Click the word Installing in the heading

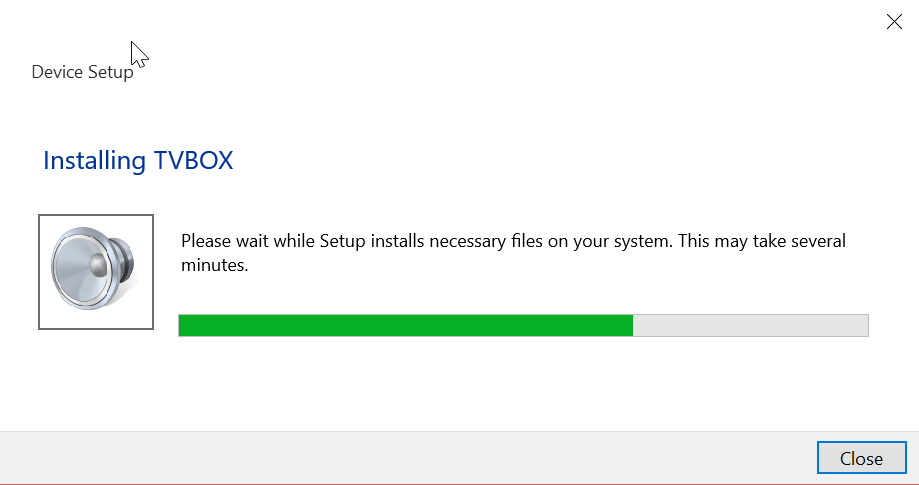(x=94, y=160)
